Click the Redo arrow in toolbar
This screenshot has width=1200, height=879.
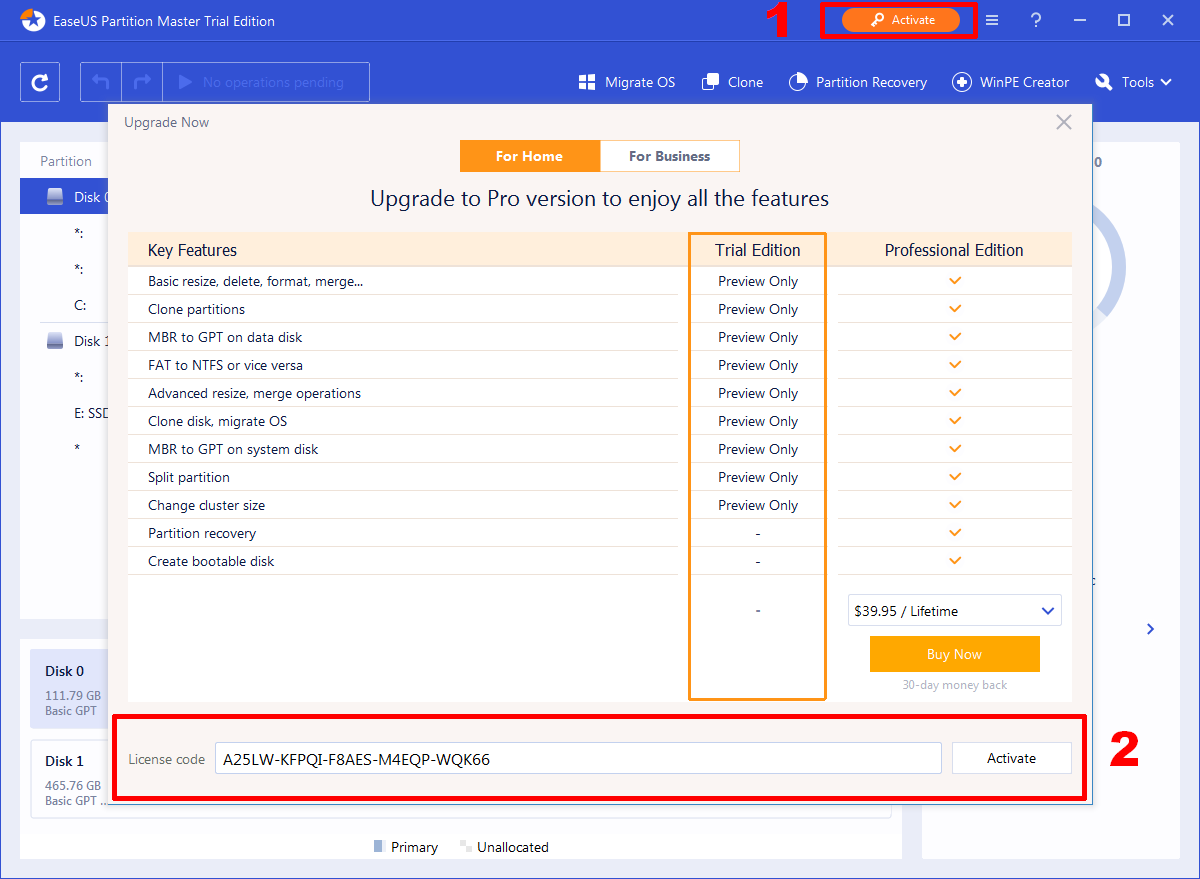[x=142, y=82]
